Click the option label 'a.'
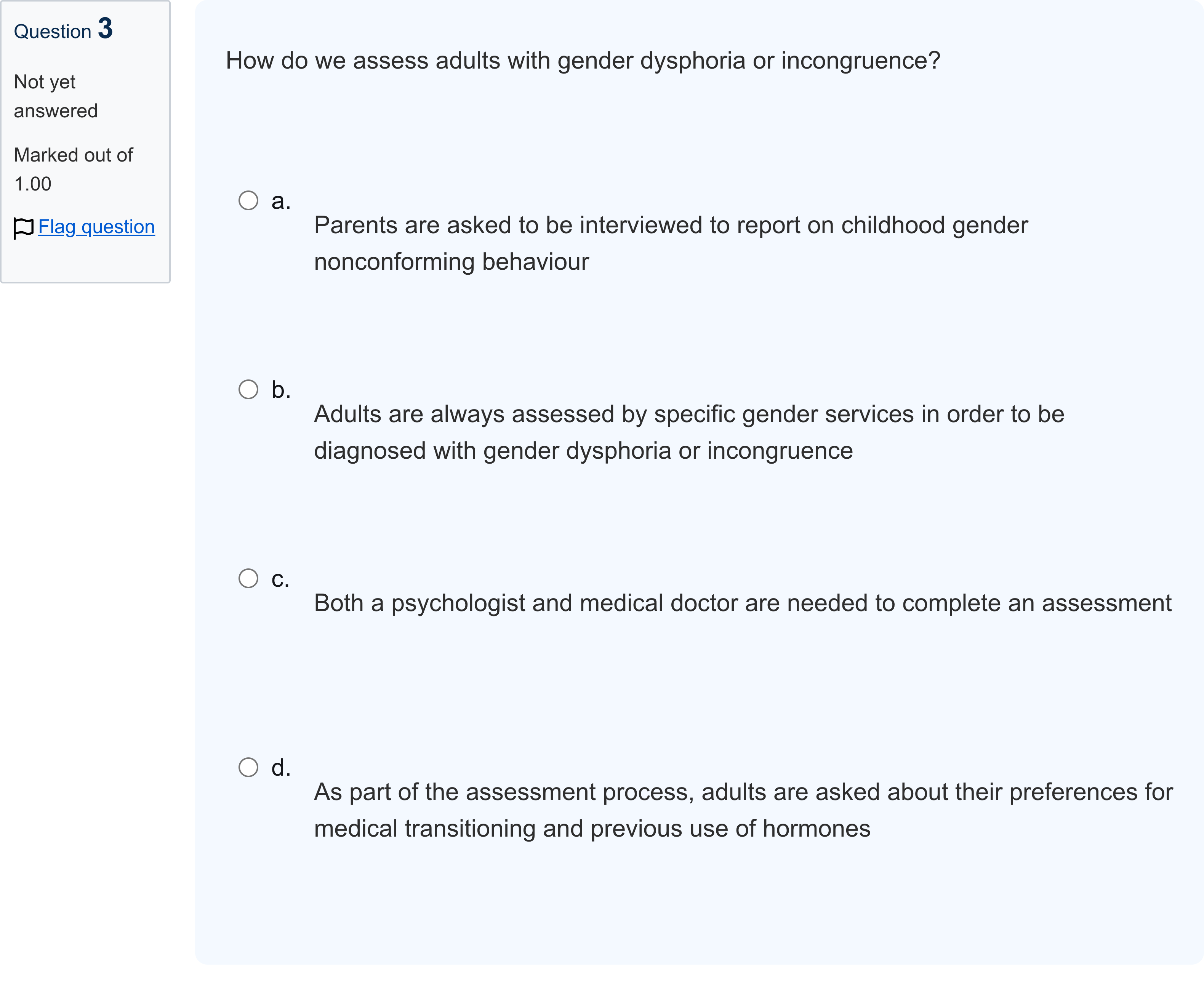Viewport: 1204px width, 989px height. tap(280, 201)
